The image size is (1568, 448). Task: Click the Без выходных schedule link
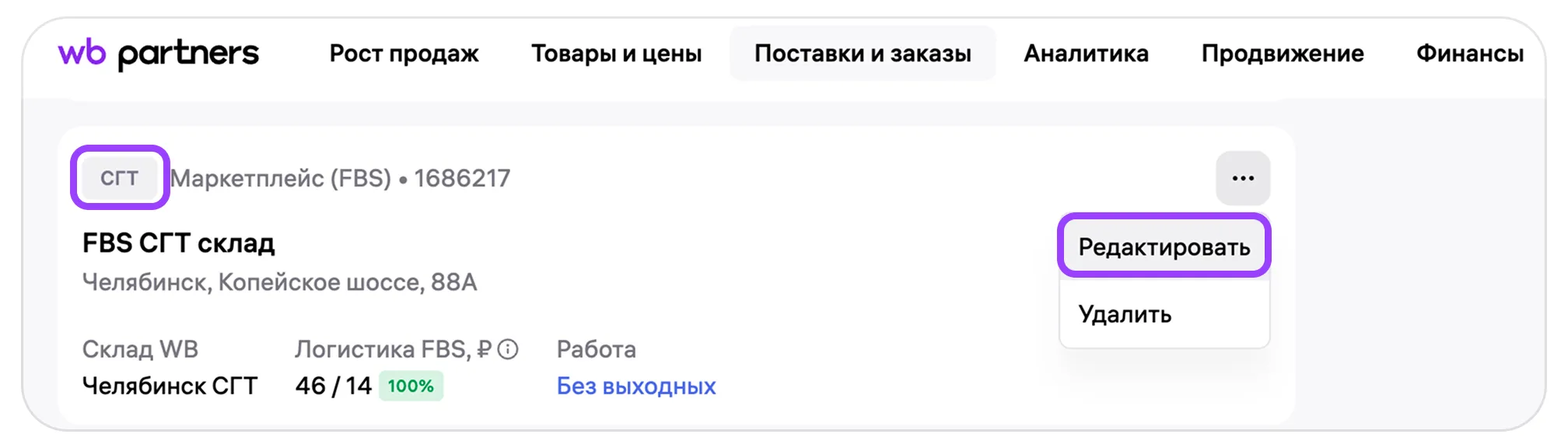(x=635, y=386)
